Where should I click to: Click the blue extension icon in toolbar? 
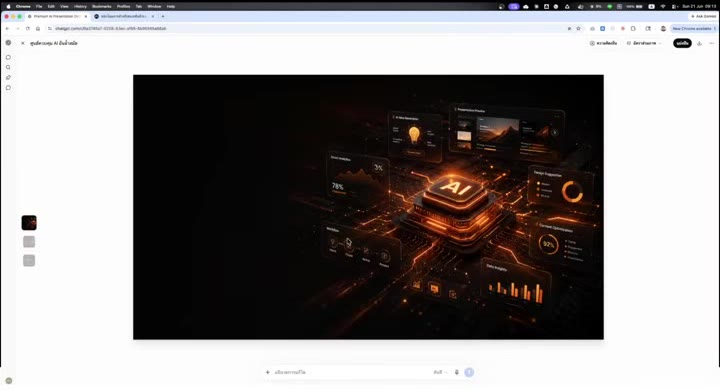click(x=602, y=28)
